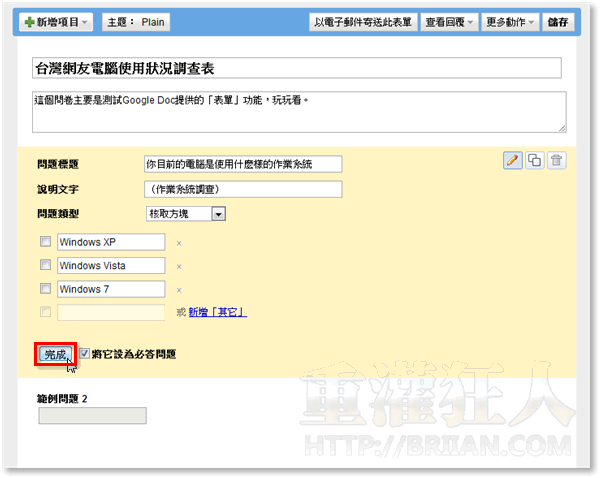Viewport: 600px width, 478px height.
Task: Edit the form title field
Action: pyautogui.click(x=297, y=68)
